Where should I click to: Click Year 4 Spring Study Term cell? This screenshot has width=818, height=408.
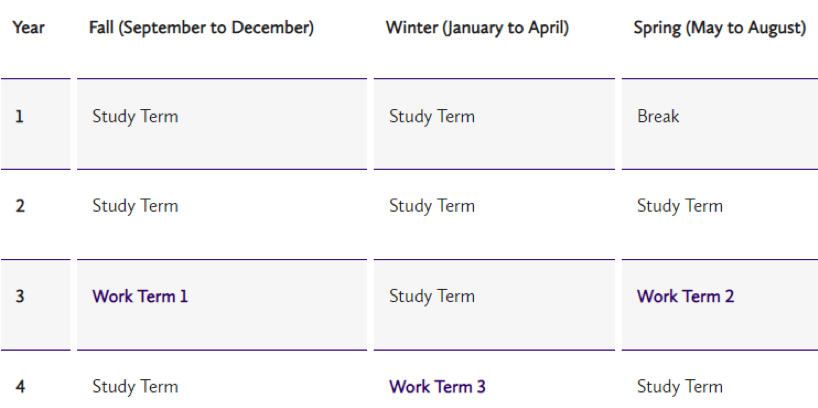(680, 386)
